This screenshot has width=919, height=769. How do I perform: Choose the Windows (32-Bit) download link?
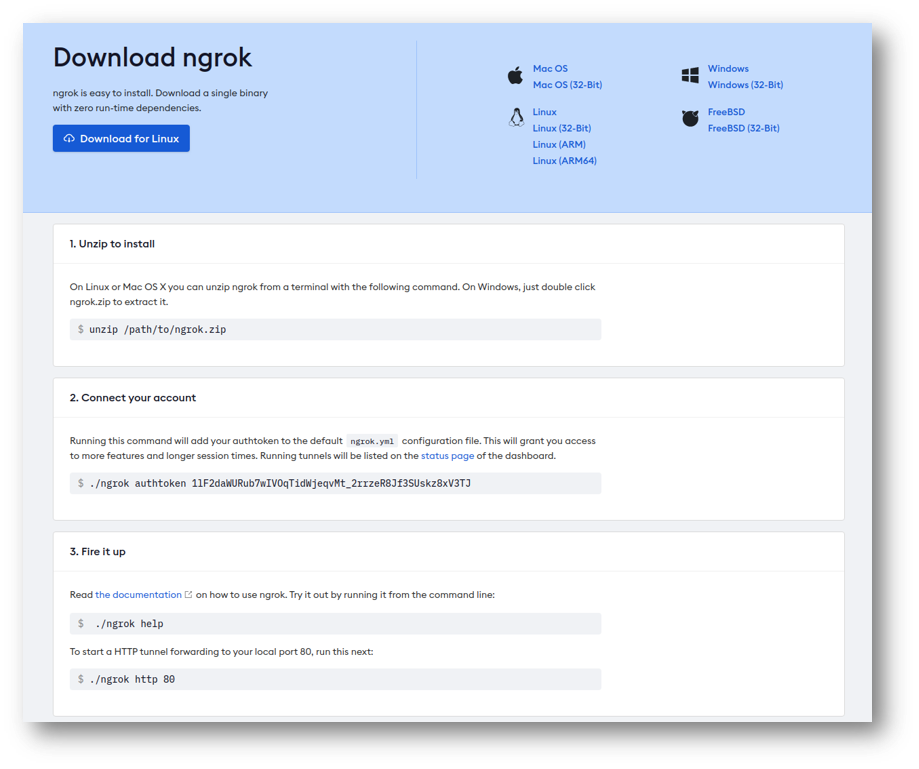click(745, 85)
